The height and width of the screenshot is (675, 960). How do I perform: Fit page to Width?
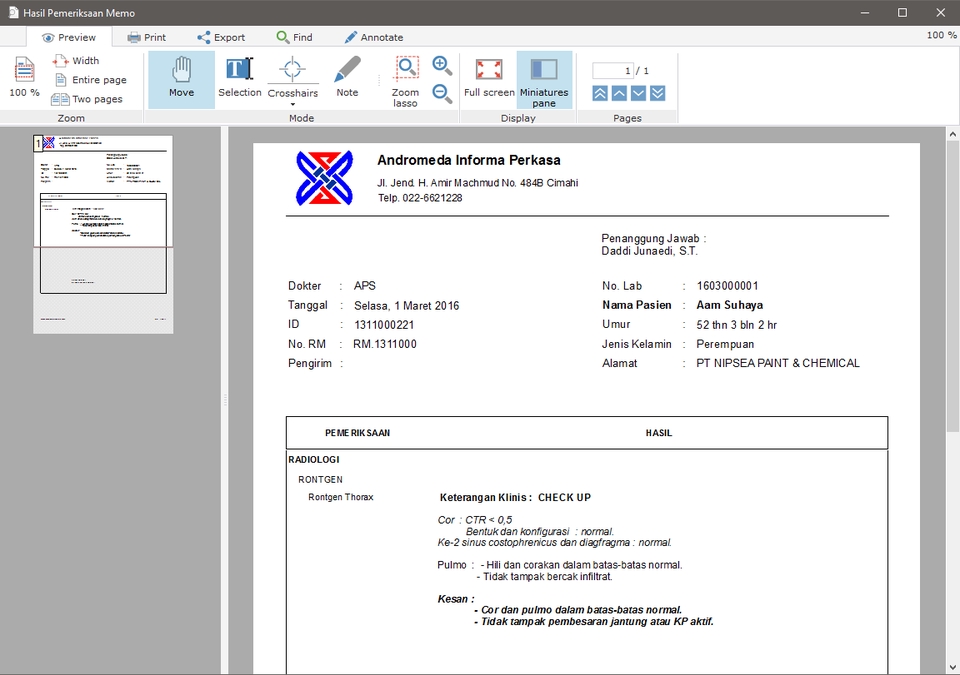coord(77,61)
